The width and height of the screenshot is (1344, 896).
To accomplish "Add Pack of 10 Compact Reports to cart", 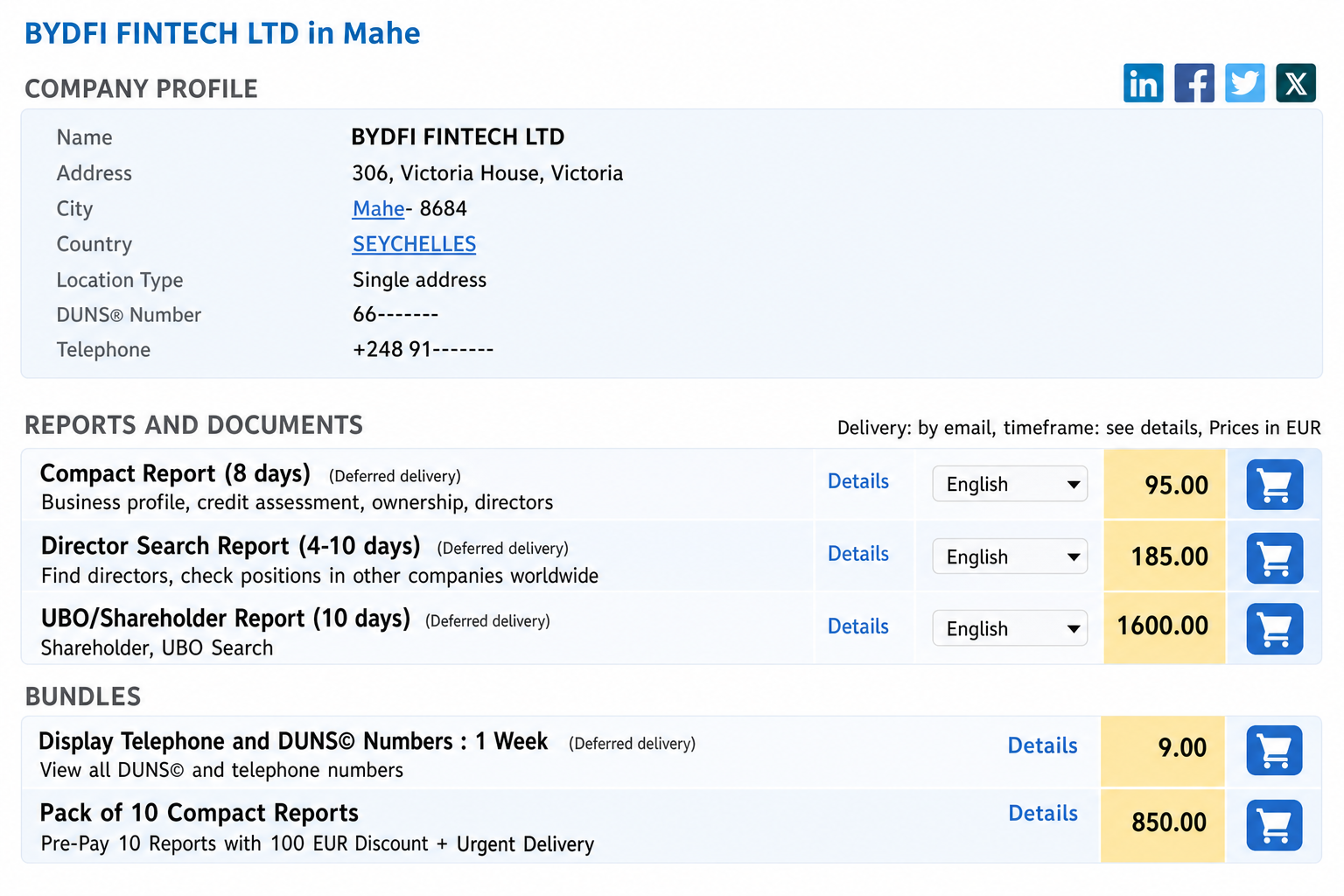I will tap(1274, 824).
